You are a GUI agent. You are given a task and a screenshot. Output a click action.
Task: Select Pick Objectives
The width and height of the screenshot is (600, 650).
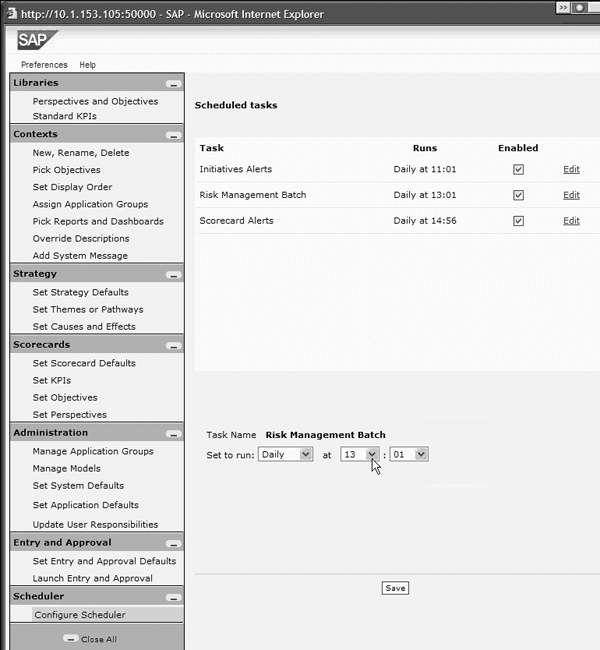click(66, 170)
